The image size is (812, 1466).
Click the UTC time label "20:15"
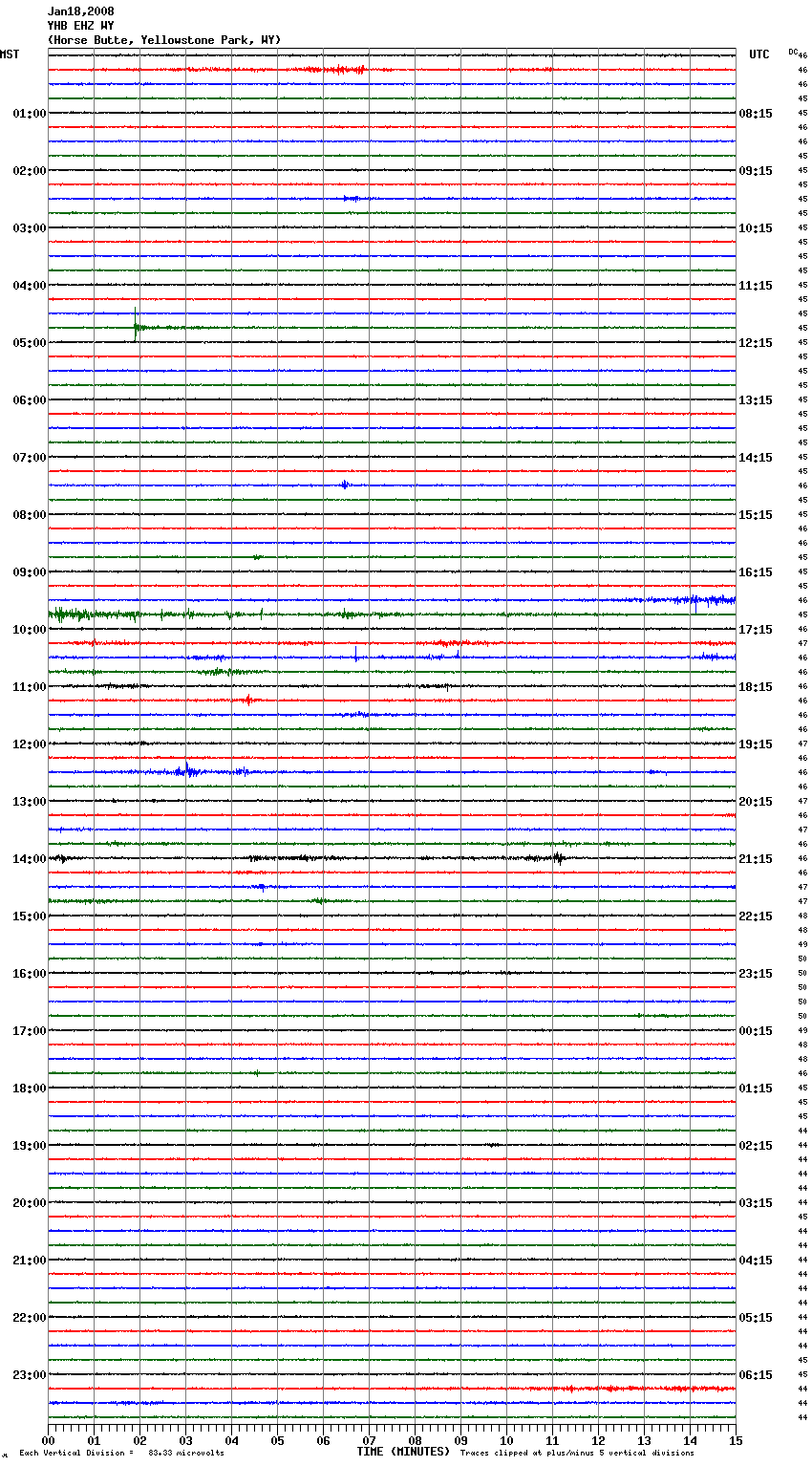[x=756, y=802]
